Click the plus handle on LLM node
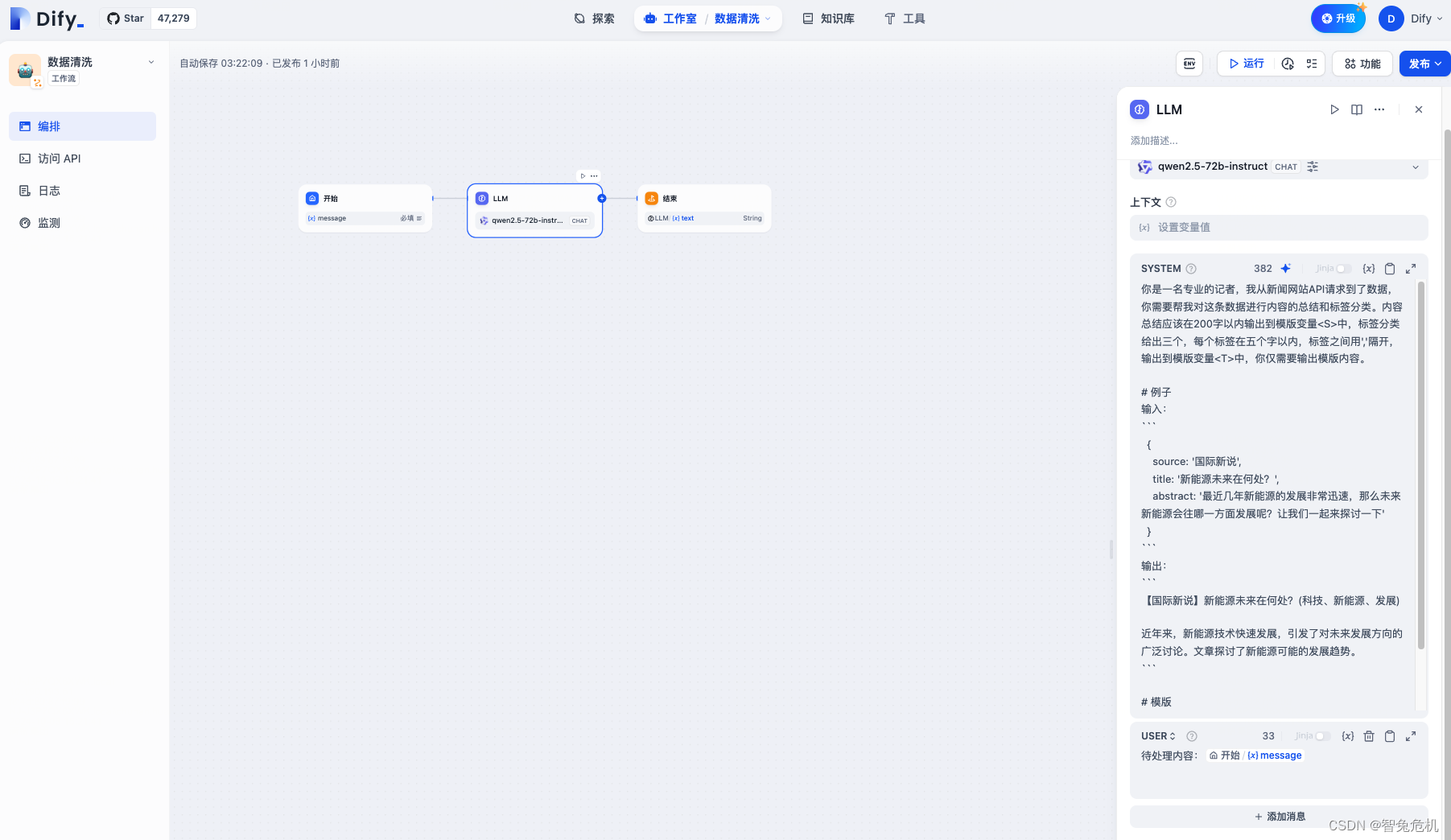Screen dimensions: 1451x840 [x=601, y=198]
